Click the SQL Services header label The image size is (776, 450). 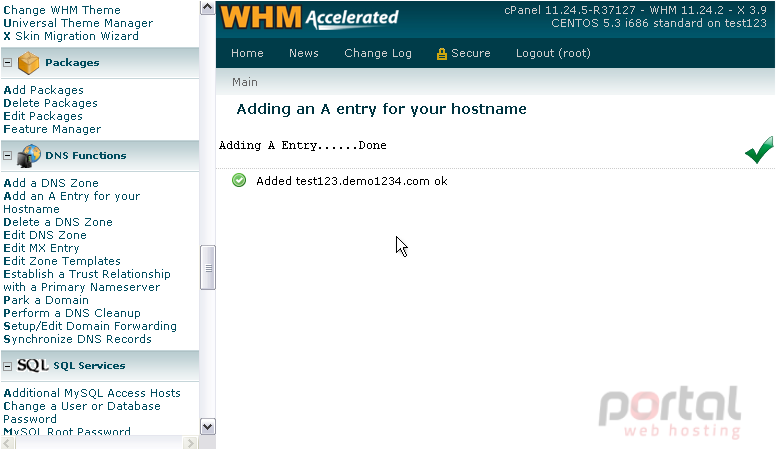[x=89, y=366]
